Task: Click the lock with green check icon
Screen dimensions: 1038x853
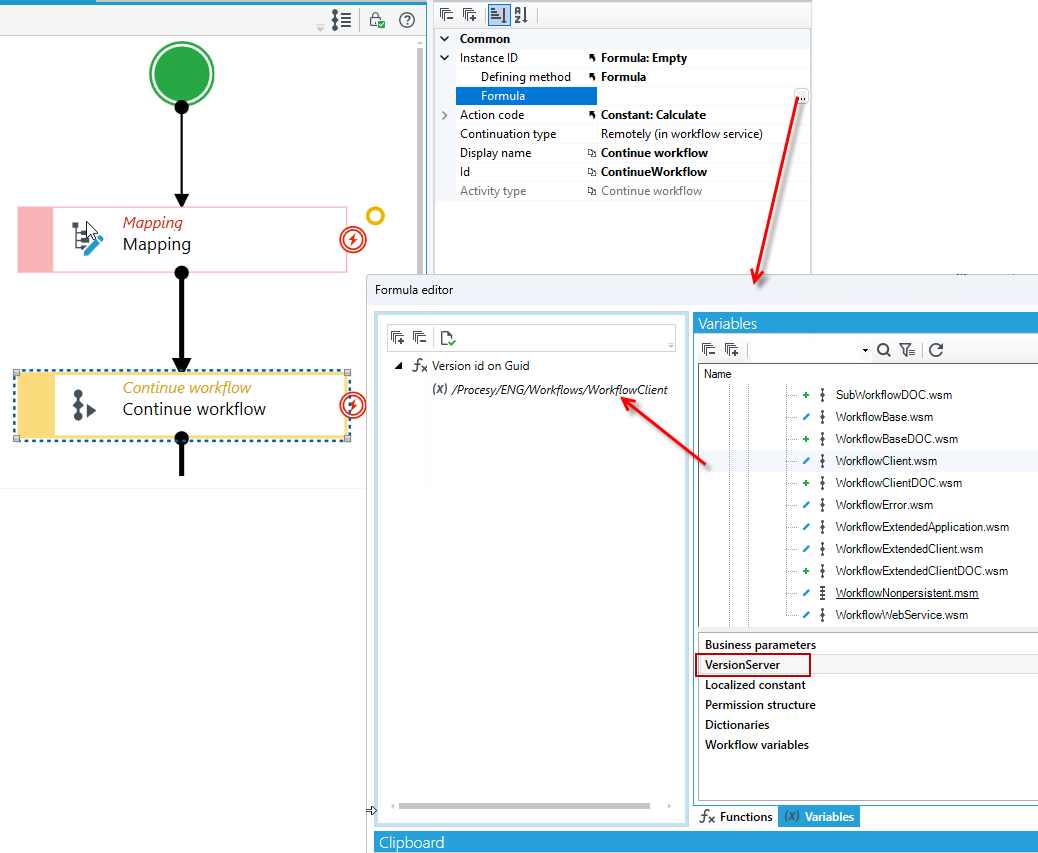Action: 377,20
